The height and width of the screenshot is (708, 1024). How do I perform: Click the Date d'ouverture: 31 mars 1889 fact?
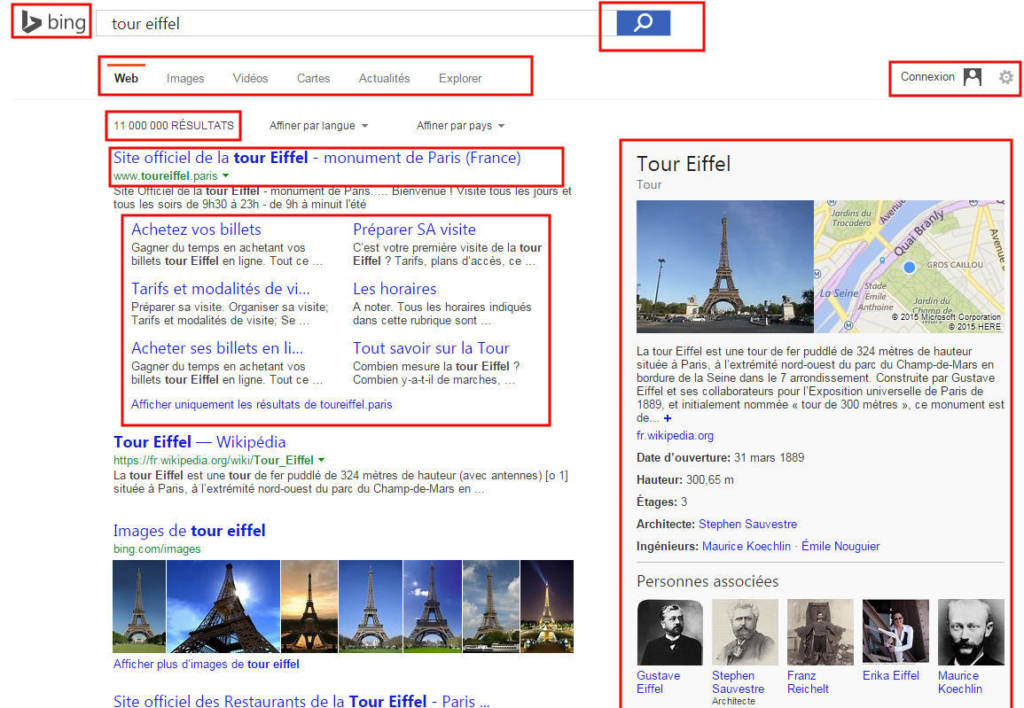[720, 458]
